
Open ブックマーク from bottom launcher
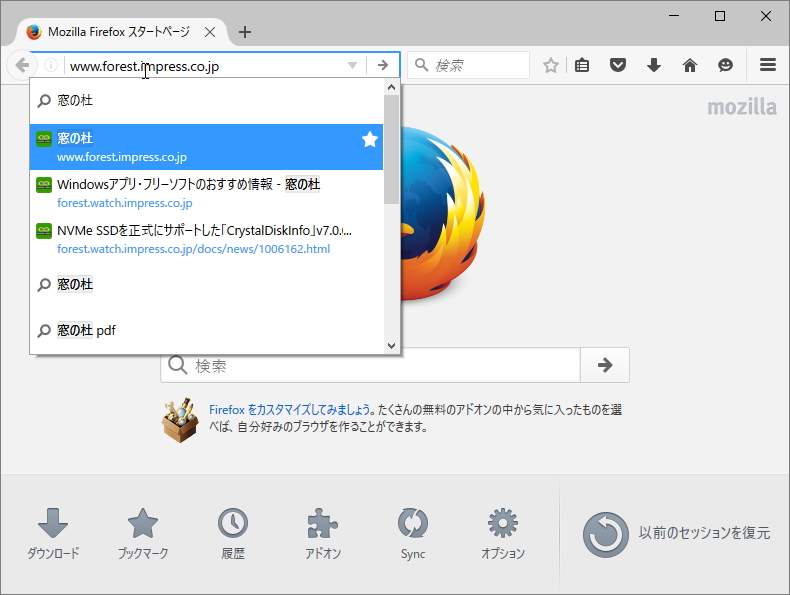(x=143, y=534)
